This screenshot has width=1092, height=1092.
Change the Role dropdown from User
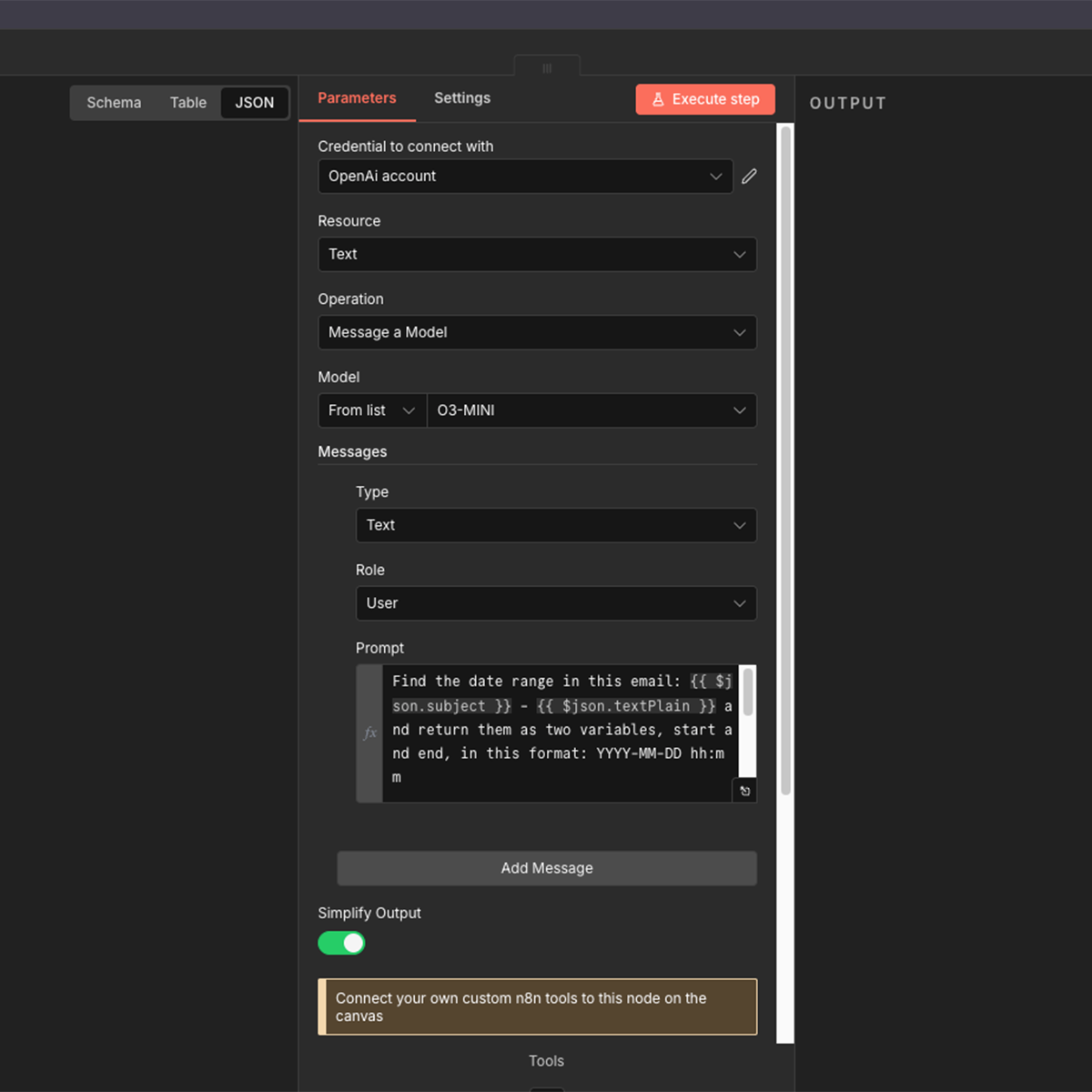point(556,603)
